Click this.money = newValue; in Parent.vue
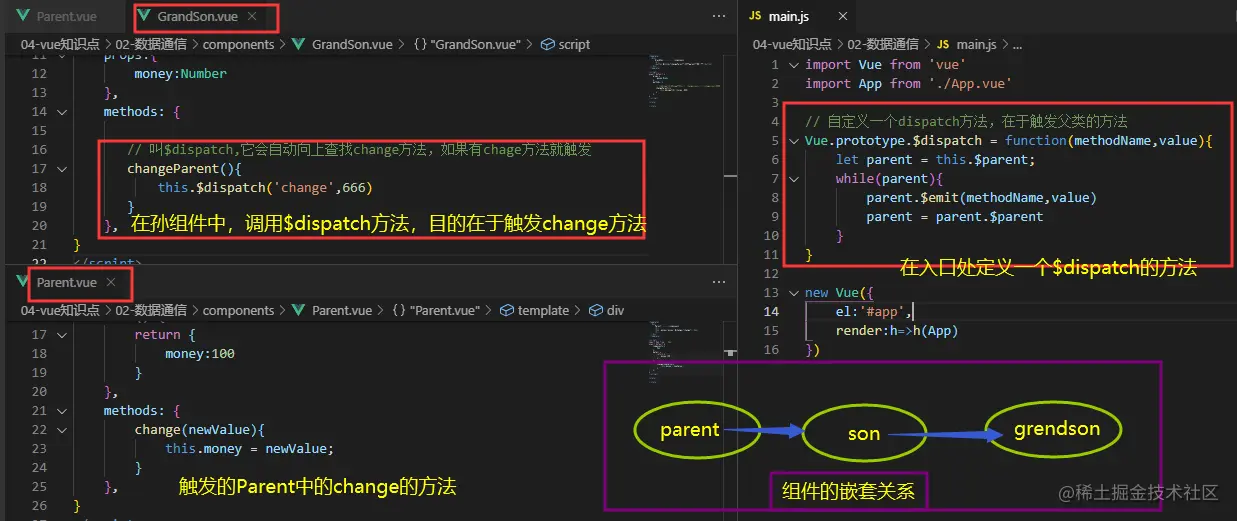 click(249, 449)
